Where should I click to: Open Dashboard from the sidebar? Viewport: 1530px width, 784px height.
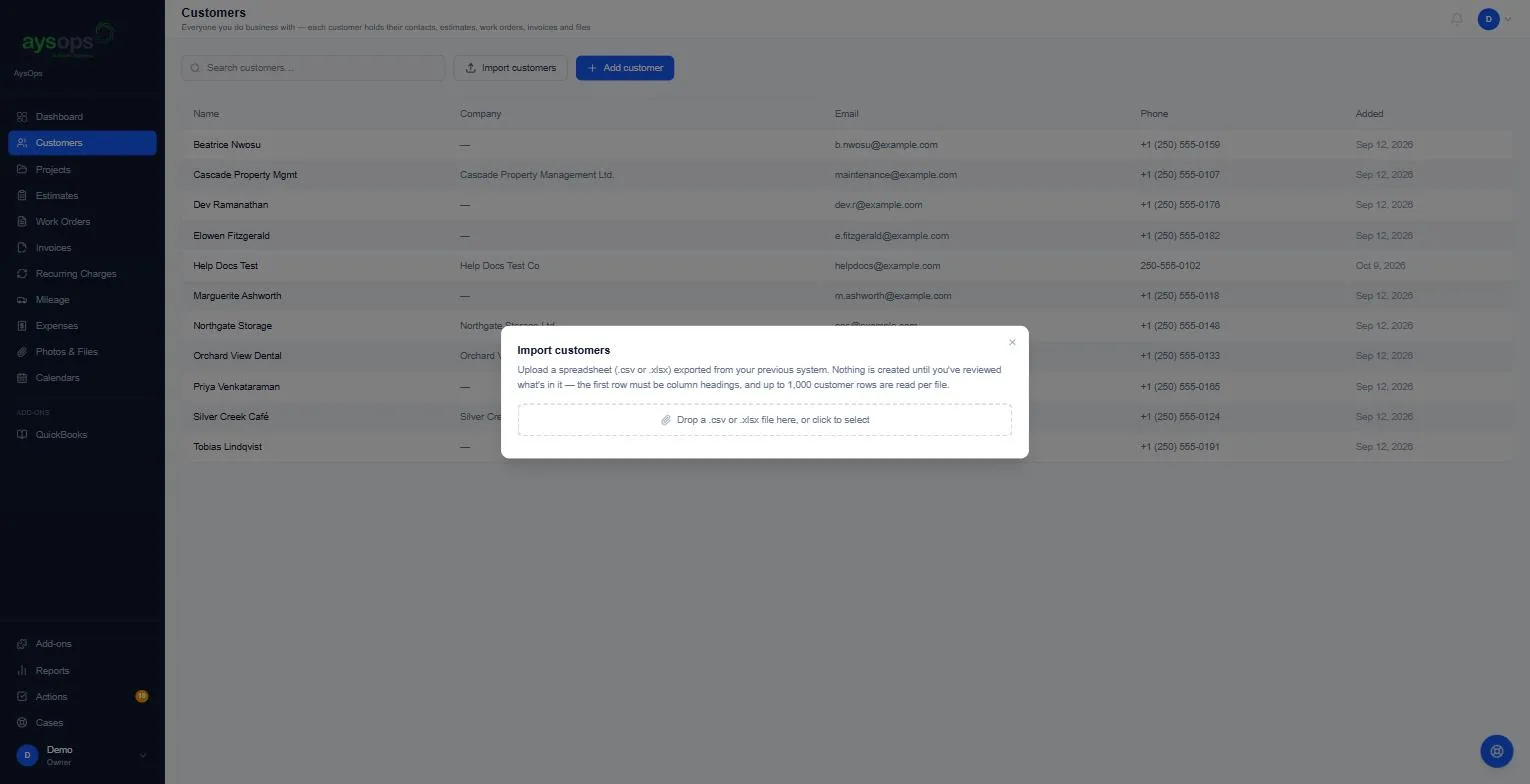pyautogui.click(x=82, y=117)
